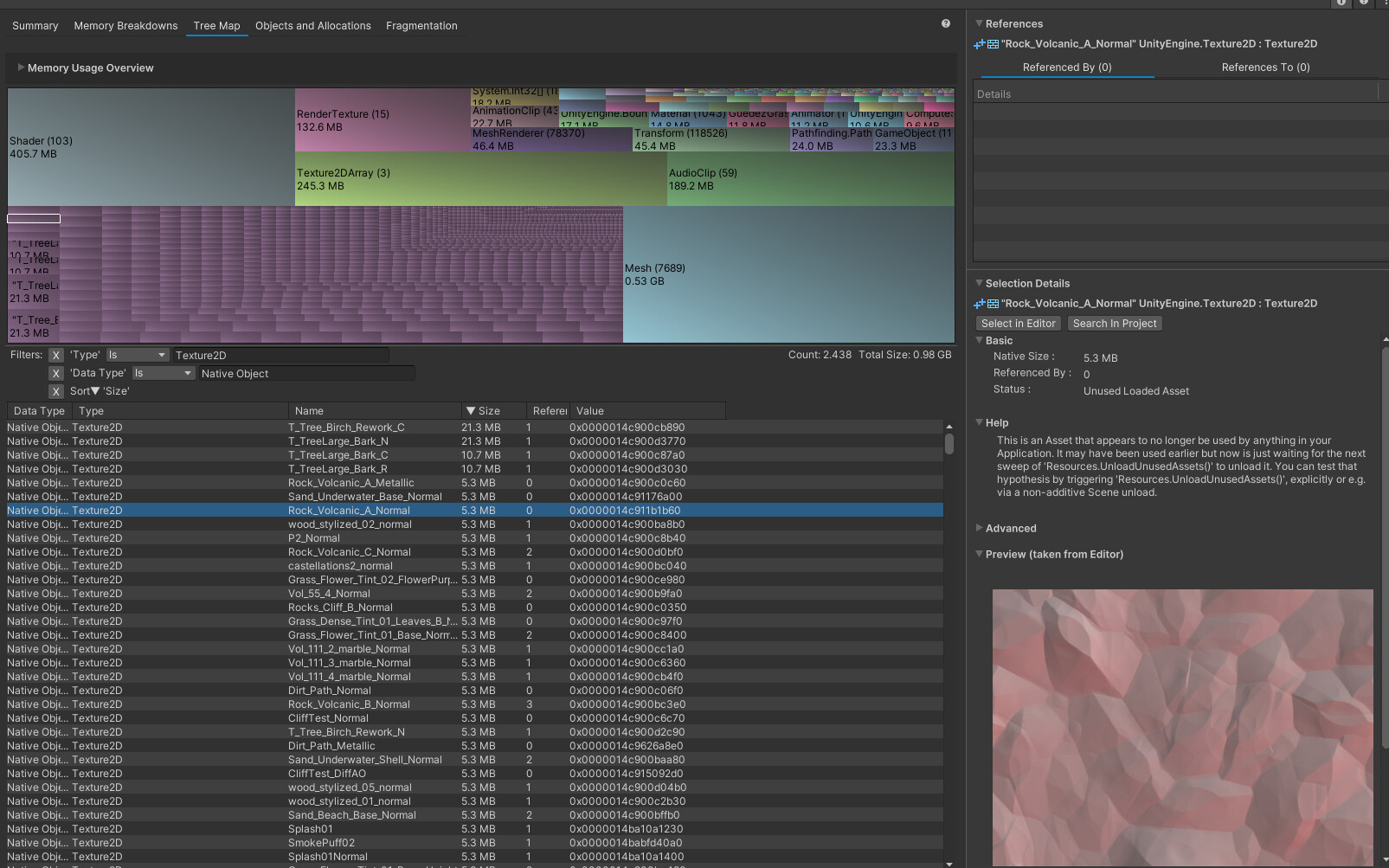
Task: Collapse the Help section
Action: (x=979, y=422)
